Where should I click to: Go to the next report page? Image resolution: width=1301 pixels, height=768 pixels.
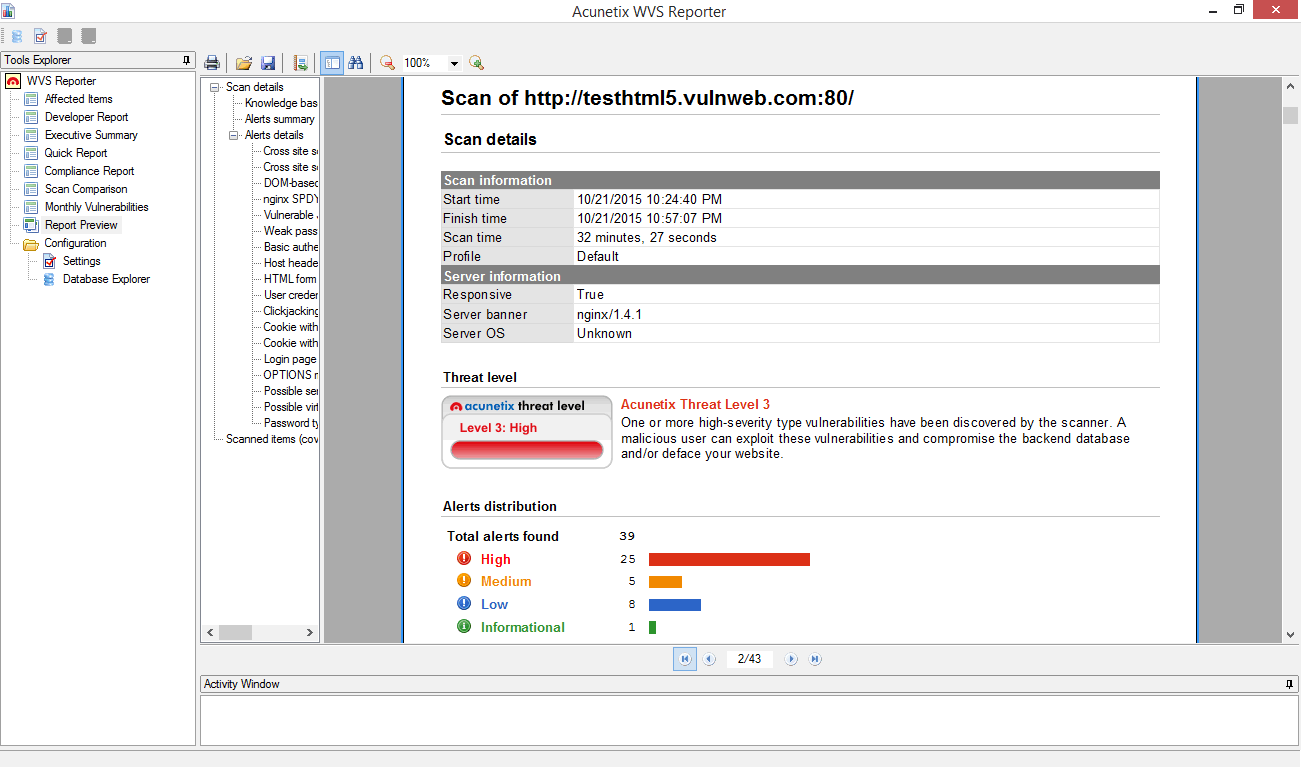(x=791, y=659)
